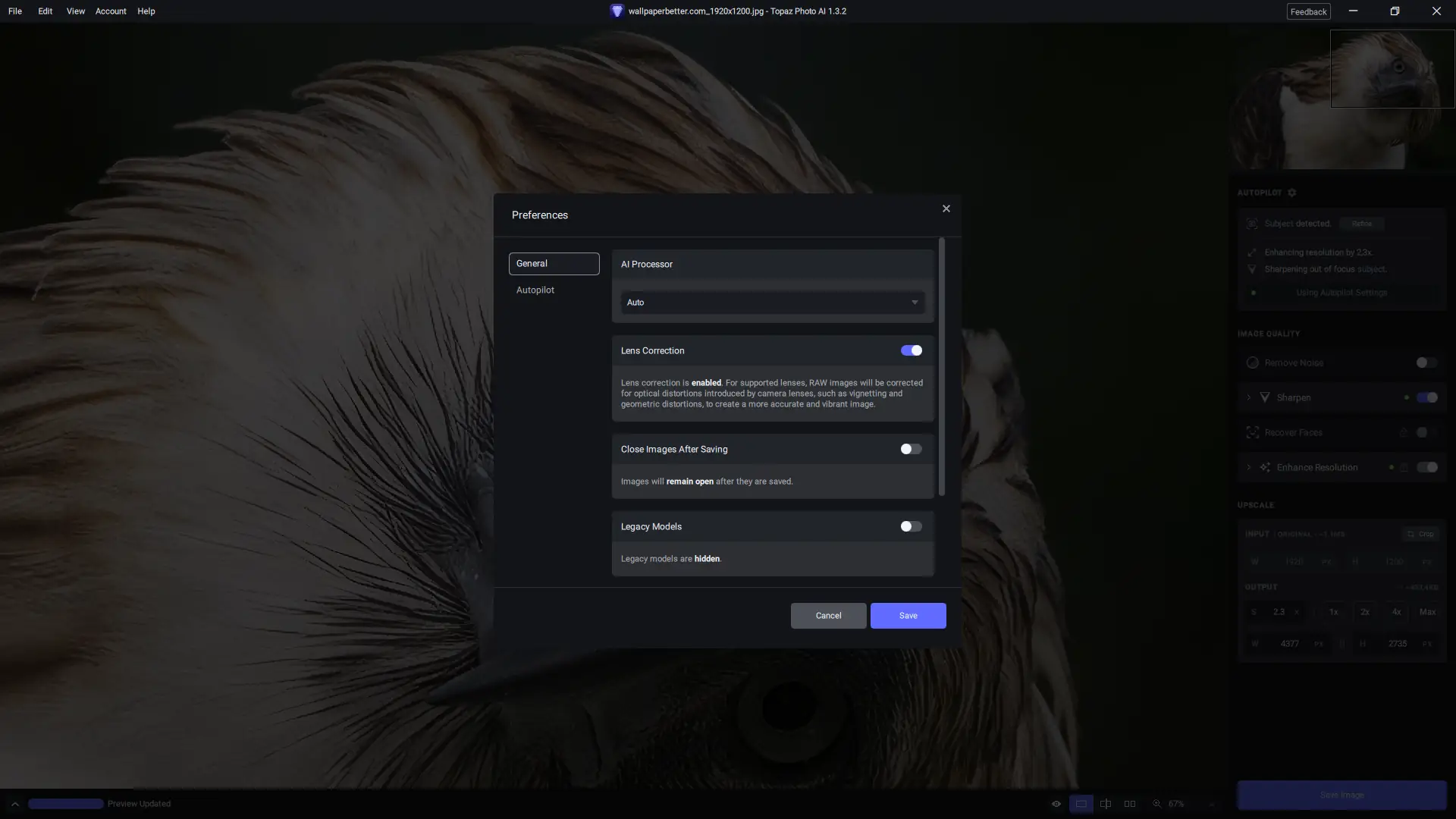Expand the Enhance Resolution section chevron

[x=1249, y=467]
